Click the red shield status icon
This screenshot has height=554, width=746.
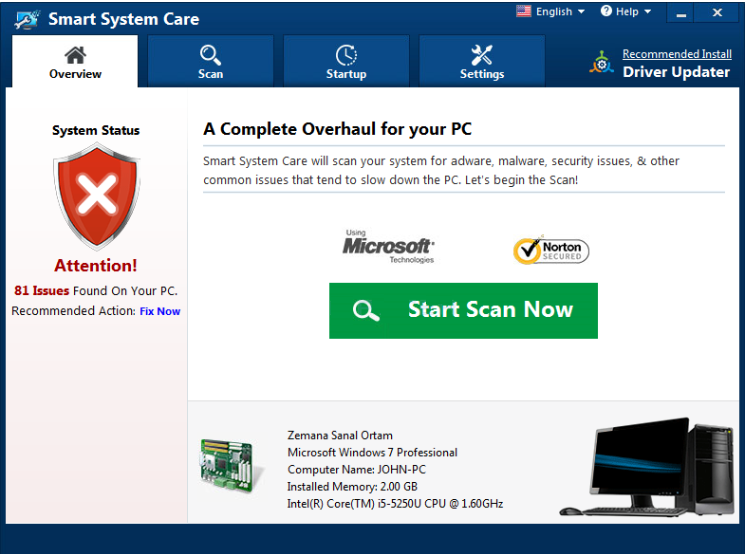[x=97, y=197]
